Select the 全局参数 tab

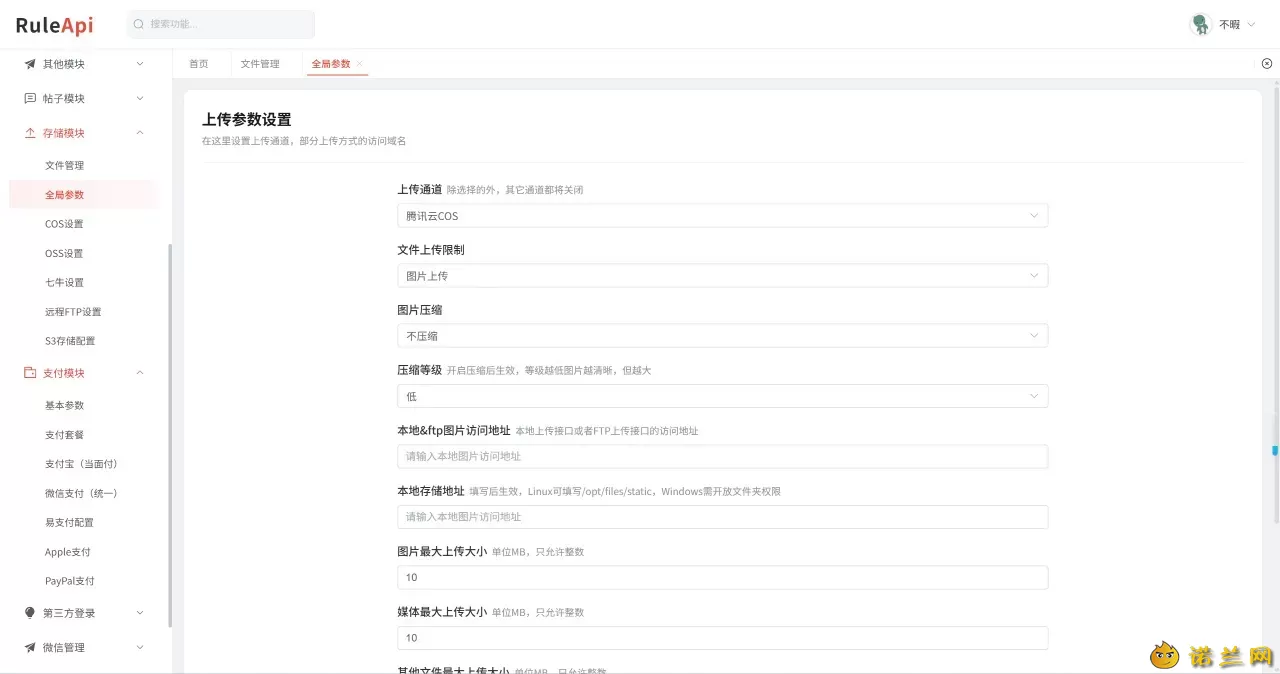coord(331,64)
